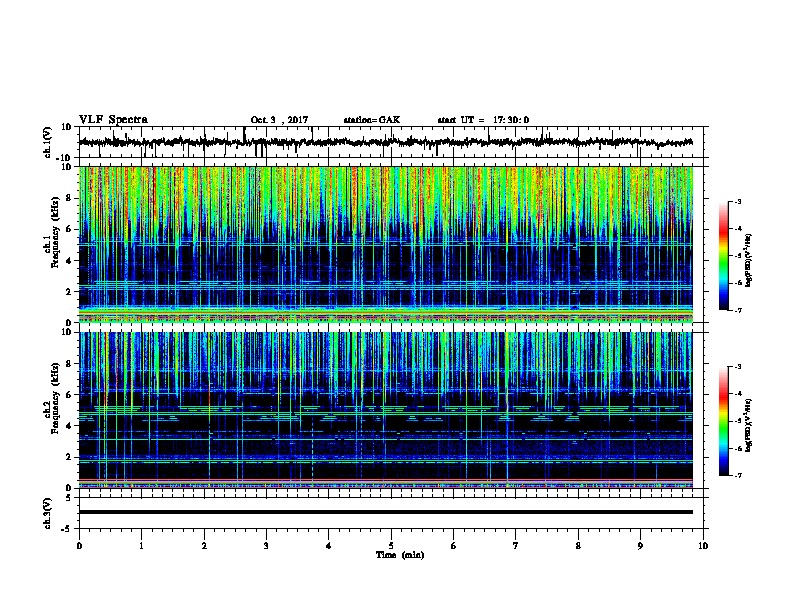Click time axis tick label "0"

click(79, 546)
